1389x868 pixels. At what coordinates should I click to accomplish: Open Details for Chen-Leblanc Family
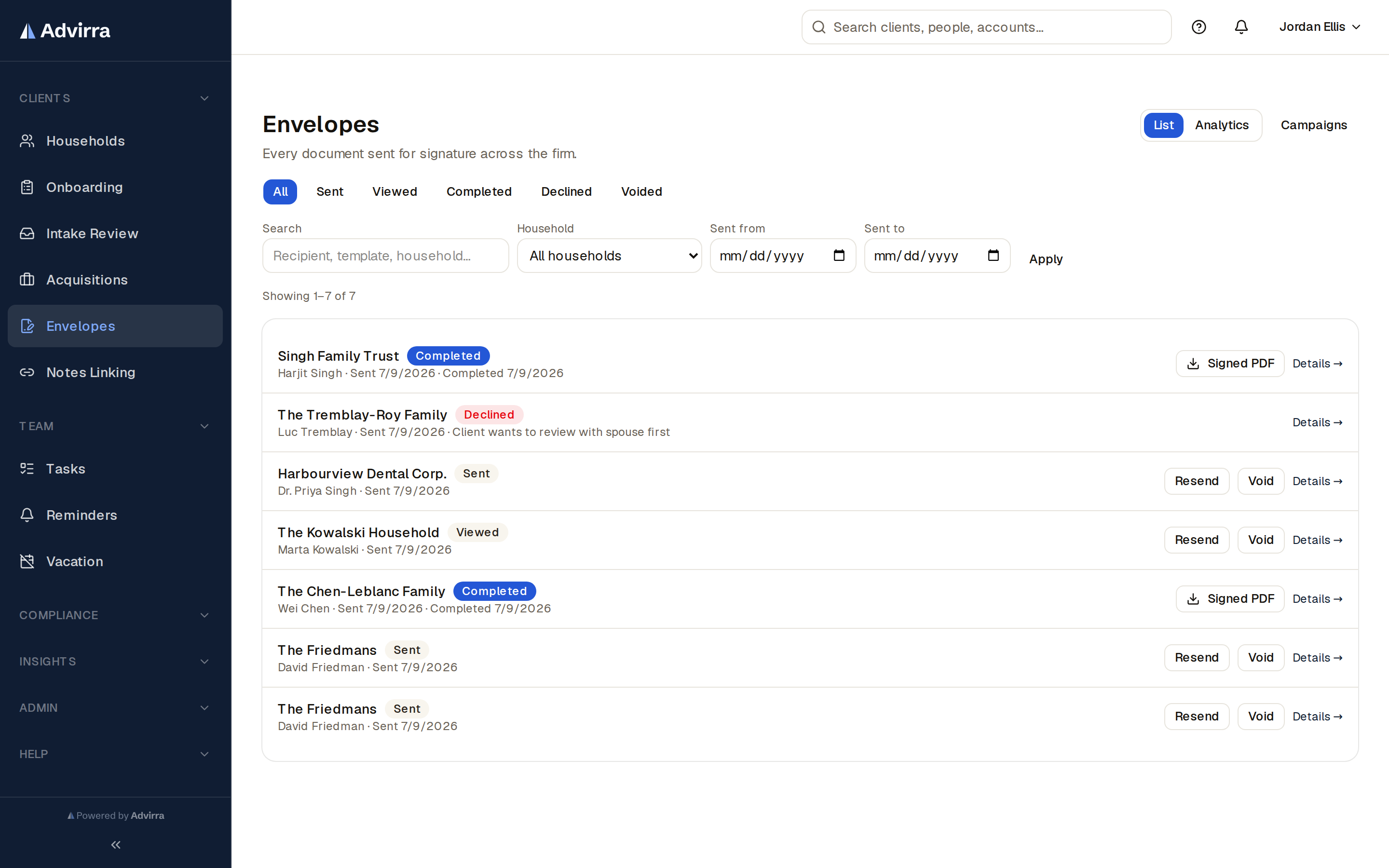1317,599
